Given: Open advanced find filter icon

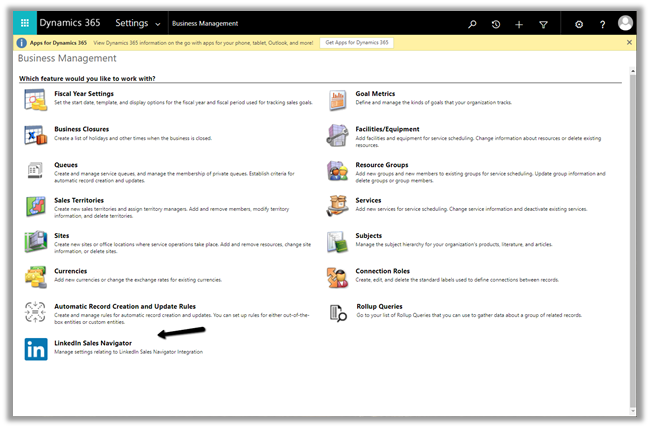Looking at the screenshot, I should (543, 23).
